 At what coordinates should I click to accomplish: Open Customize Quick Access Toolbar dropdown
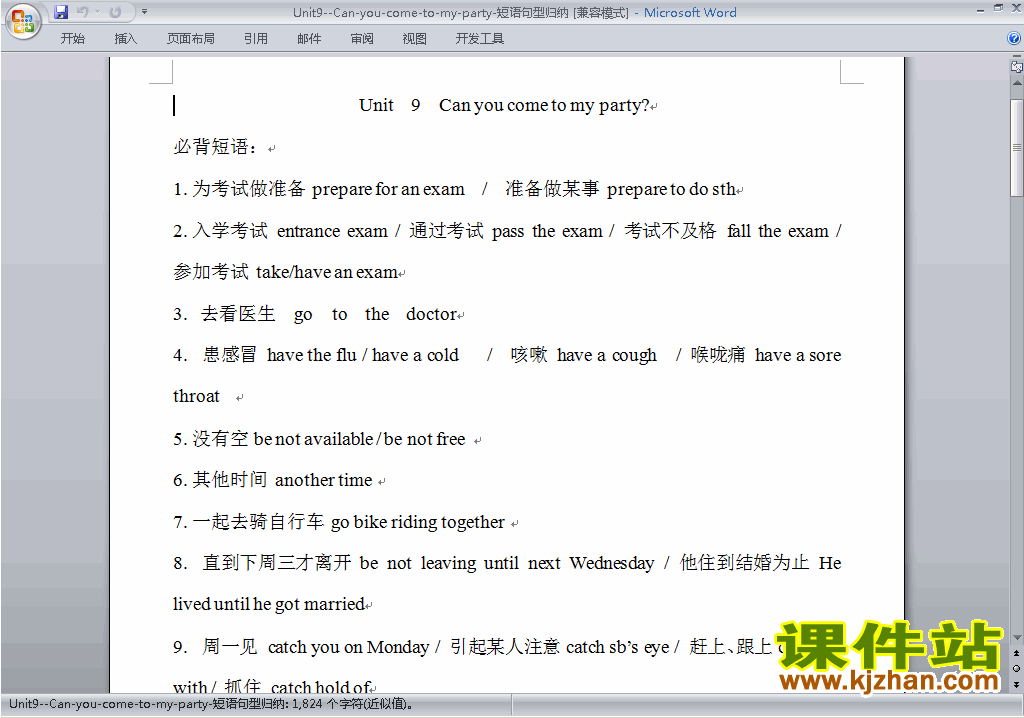click(144, 12)
